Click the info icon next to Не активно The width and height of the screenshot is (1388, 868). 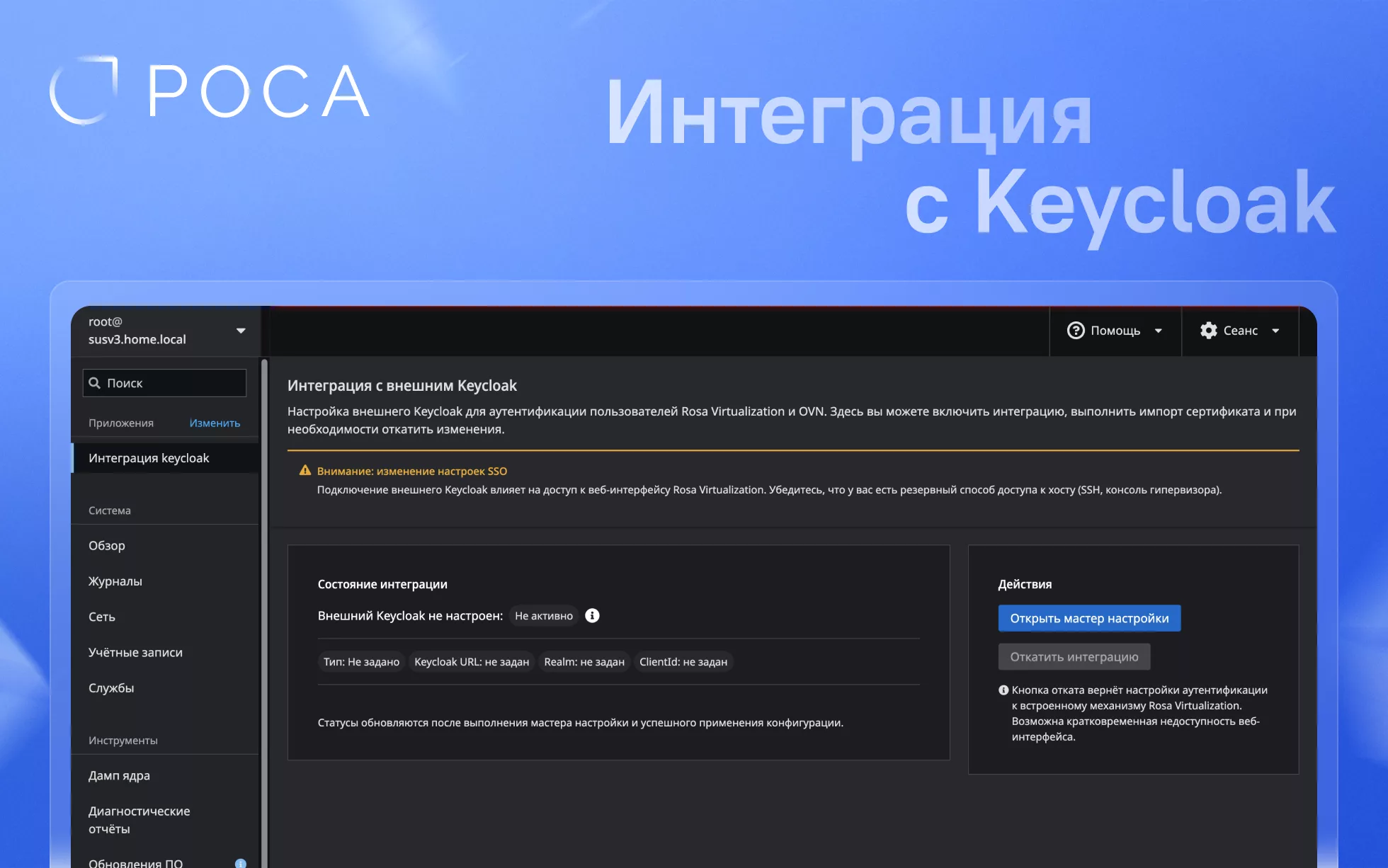[x=592, y=615]
